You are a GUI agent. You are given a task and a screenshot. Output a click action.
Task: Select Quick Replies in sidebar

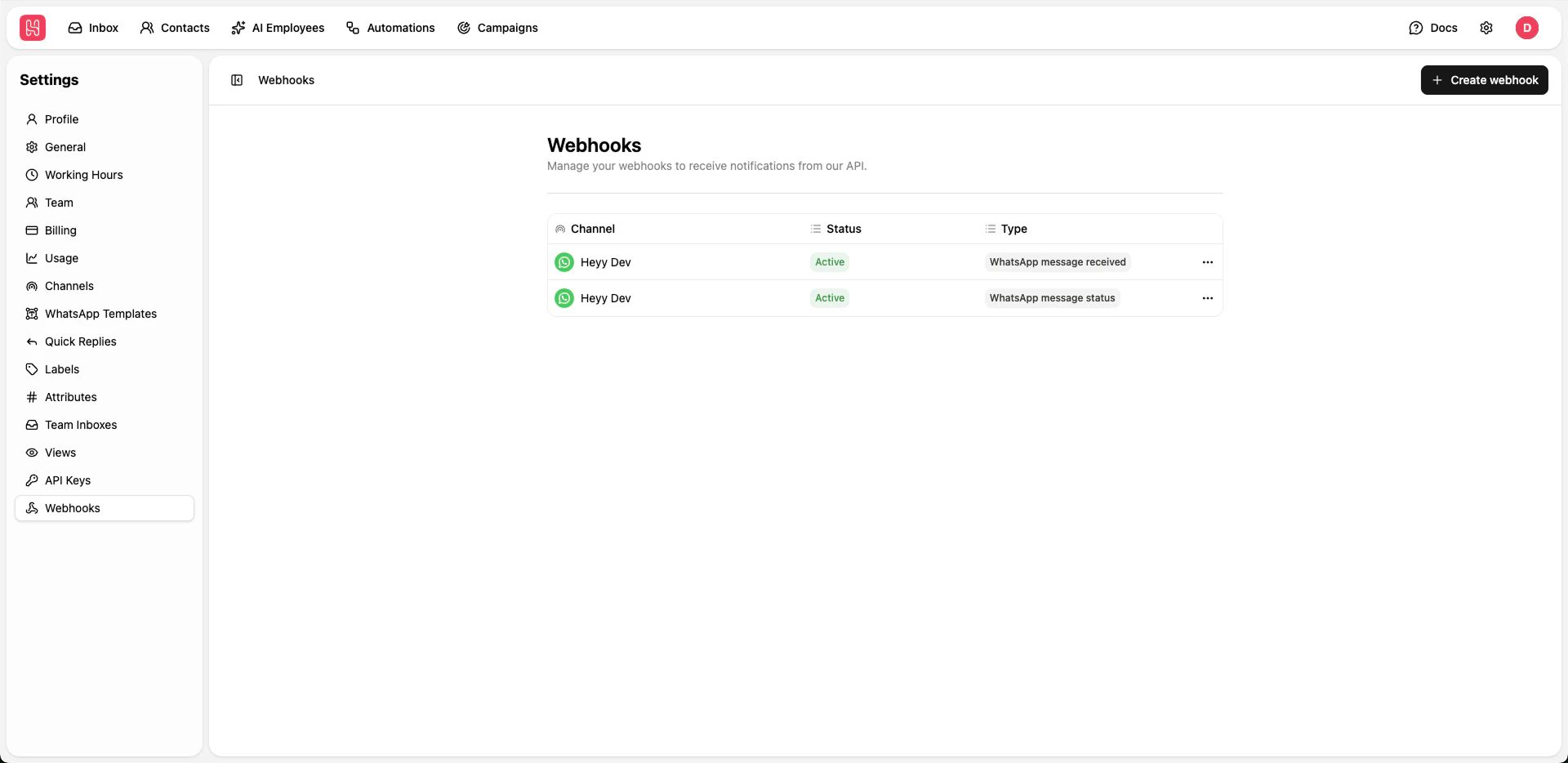coord(105,341)
